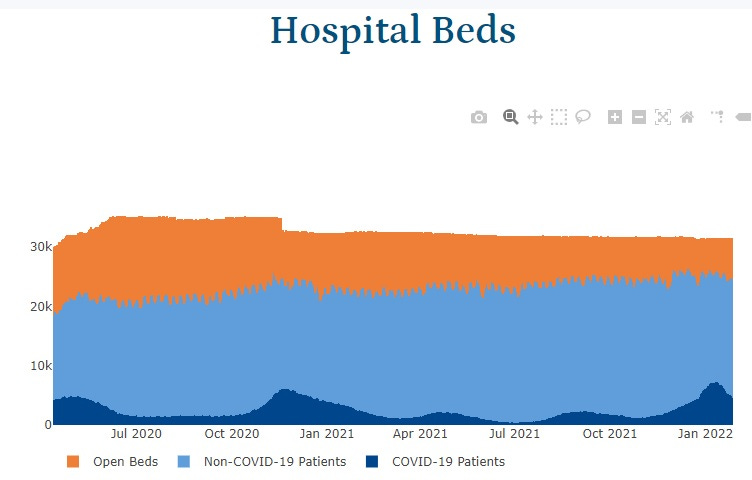Choose the Box Select tool
The image size is (752, 480).
pos(559,117)
